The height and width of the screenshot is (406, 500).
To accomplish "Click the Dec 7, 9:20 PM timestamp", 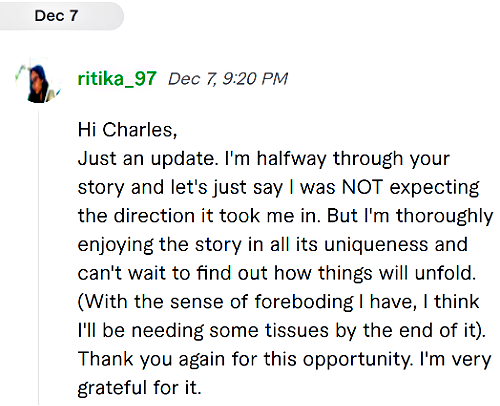I will (228, 79).
